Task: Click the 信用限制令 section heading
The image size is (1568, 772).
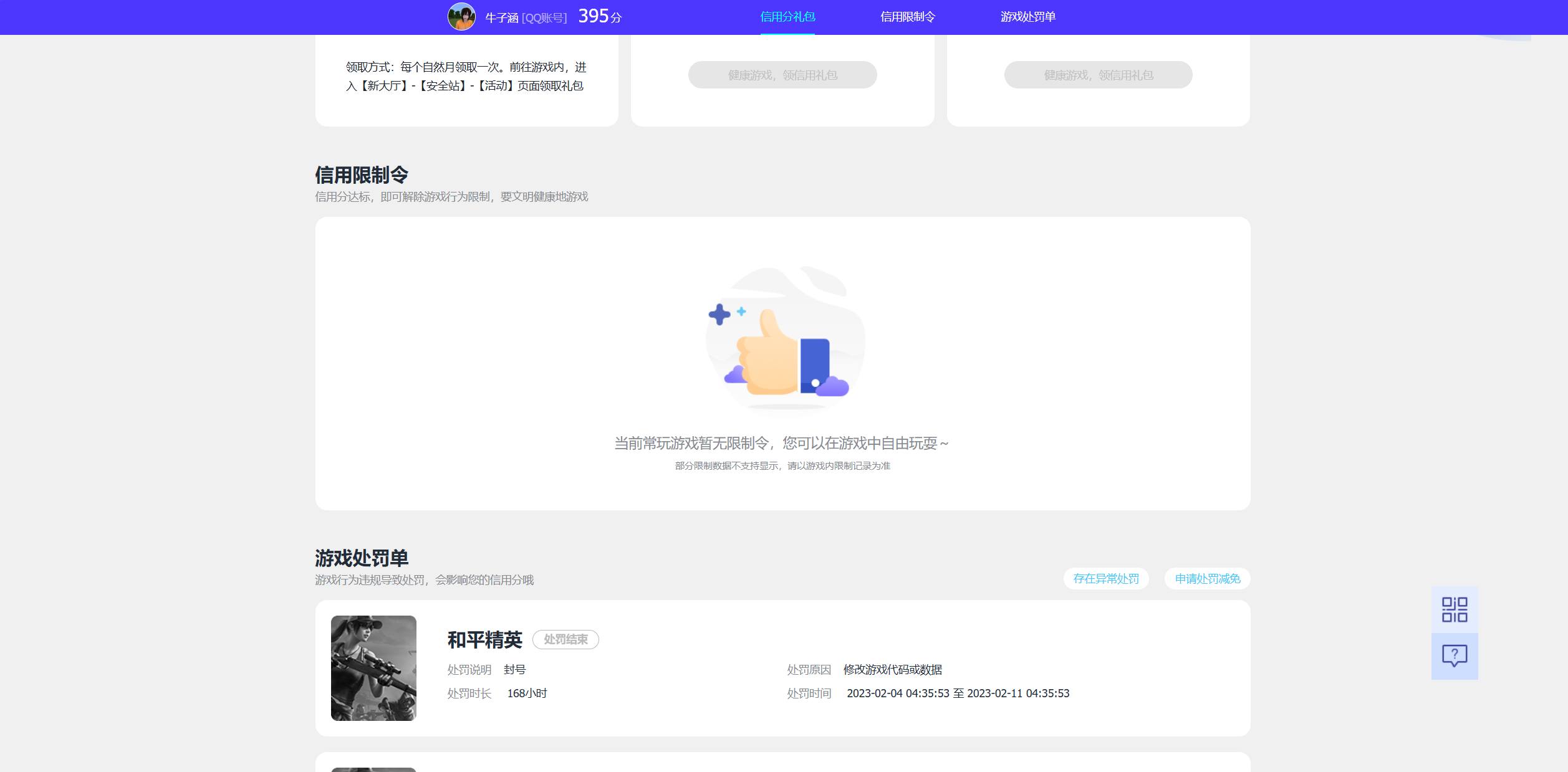Action: [362, 175]
